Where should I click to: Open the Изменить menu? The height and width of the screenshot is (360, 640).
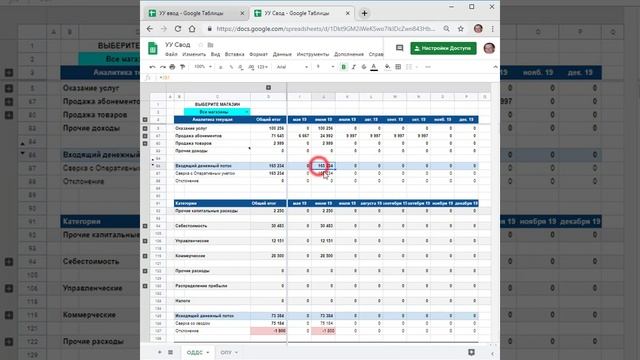point(194,54)
